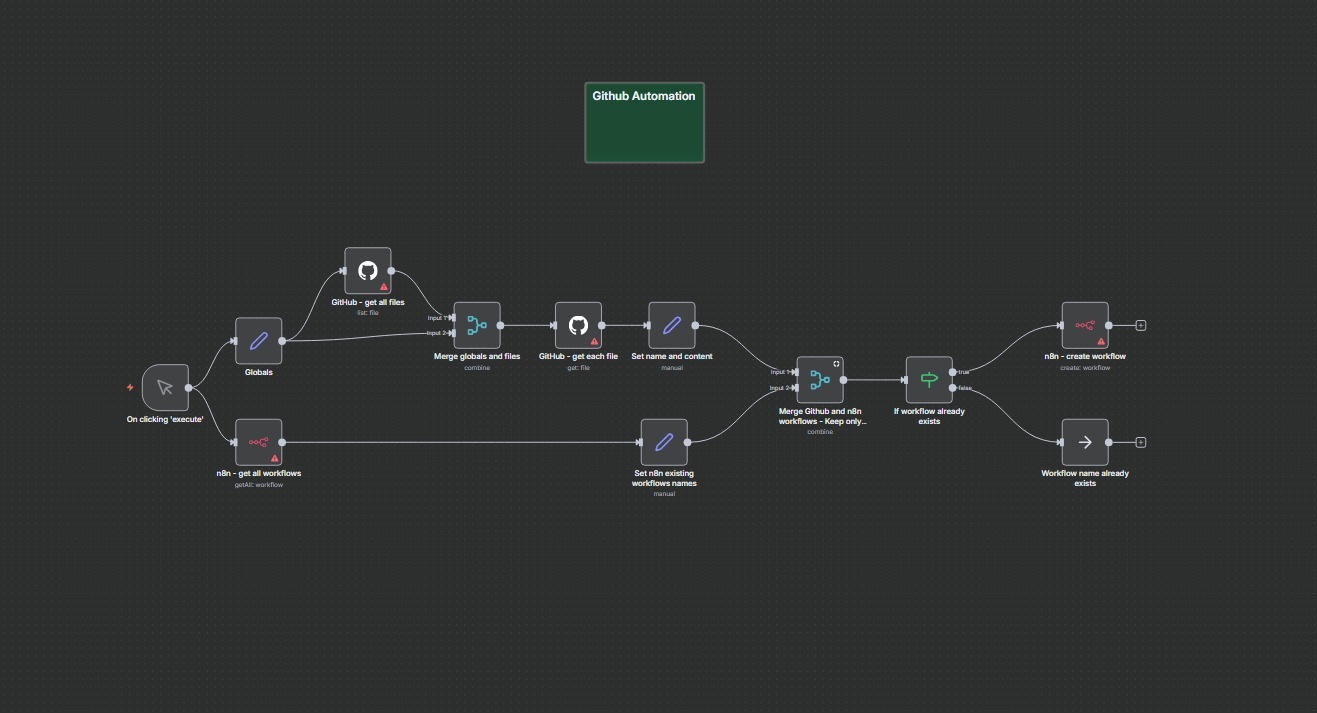Click Input 1 connector of 'Merge globals and files'
This screenshot has width=1317, height=713.
click(x=454, y=318)
